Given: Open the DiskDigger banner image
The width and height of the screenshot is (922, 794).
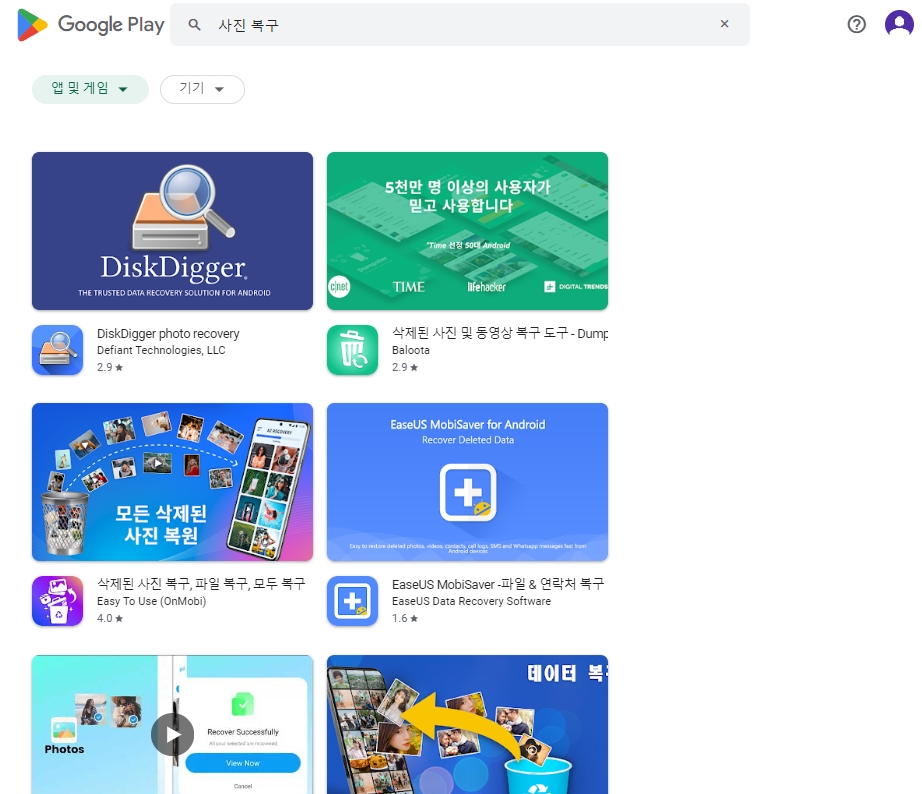Looking at the screenshot, I should click(172, 231).
